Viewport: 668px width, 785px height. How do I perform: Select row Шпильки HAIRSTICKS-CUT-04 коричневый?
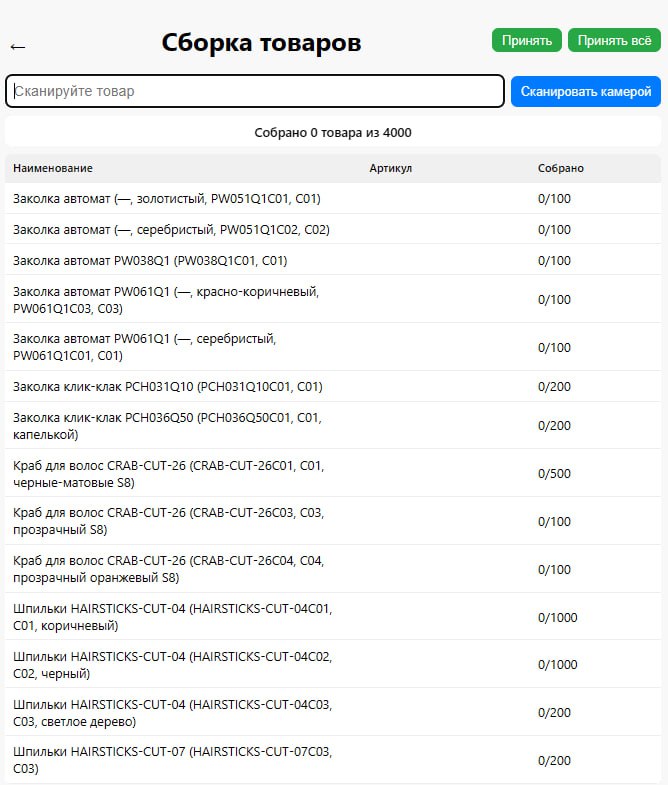click(x=333, y=617)
